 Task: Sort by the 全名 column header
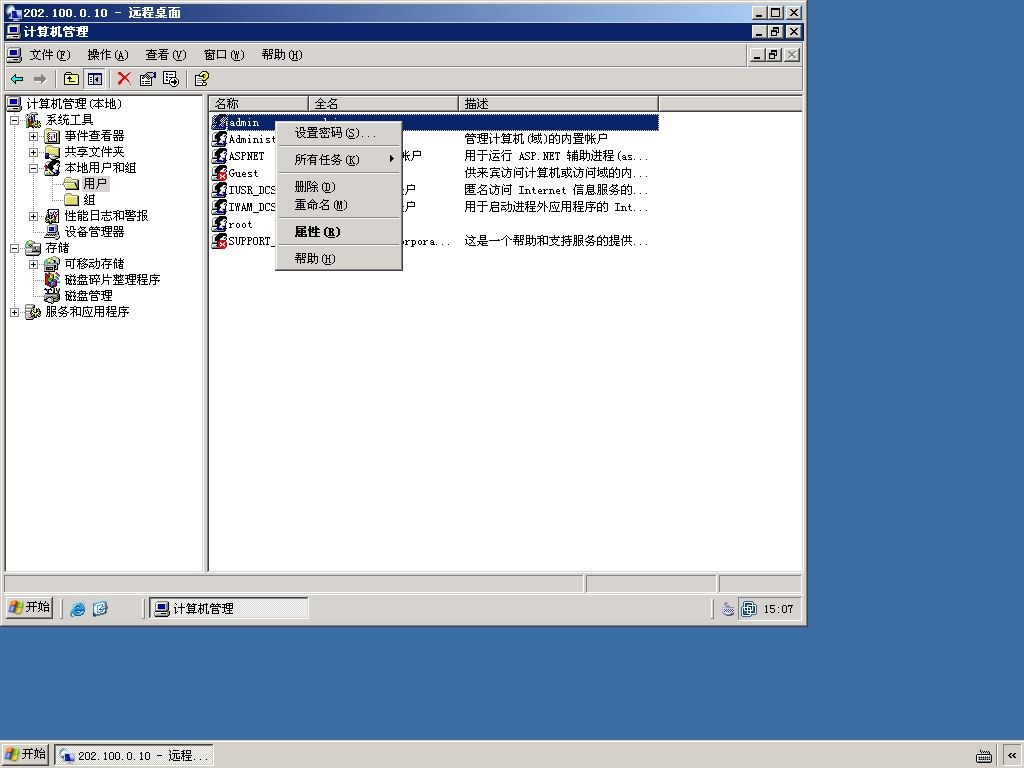[383, 104]
